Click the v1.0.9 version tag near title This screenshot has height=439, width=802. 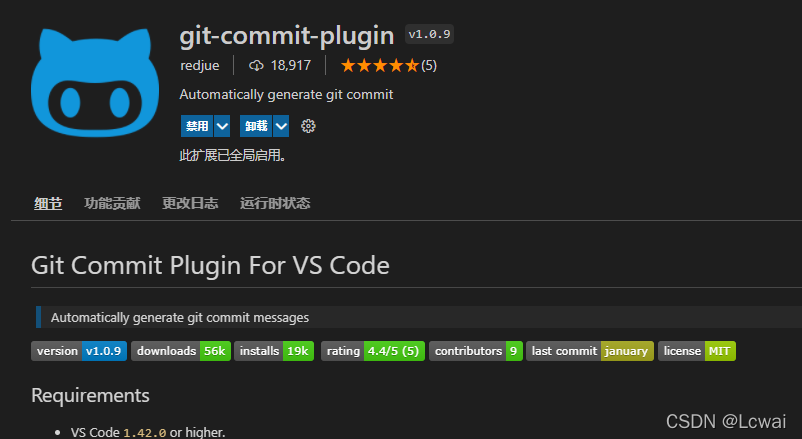[x=429, y=34]
